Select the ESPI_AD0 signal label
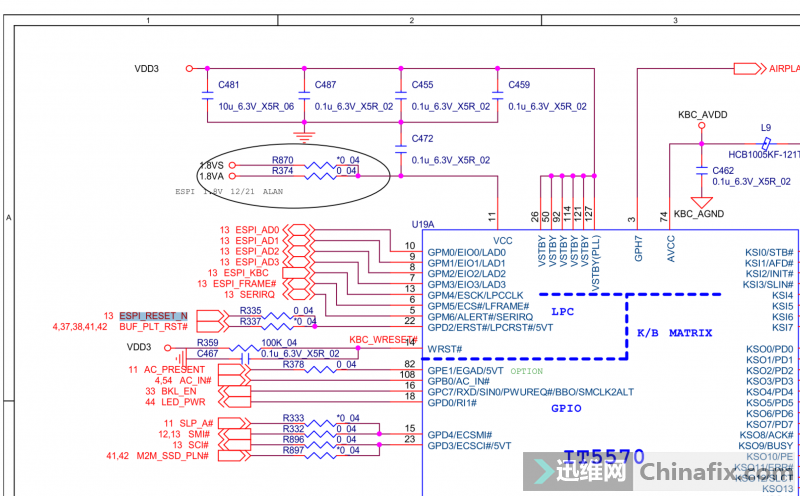Screen dimensions: 800x496 coord(257,230)
